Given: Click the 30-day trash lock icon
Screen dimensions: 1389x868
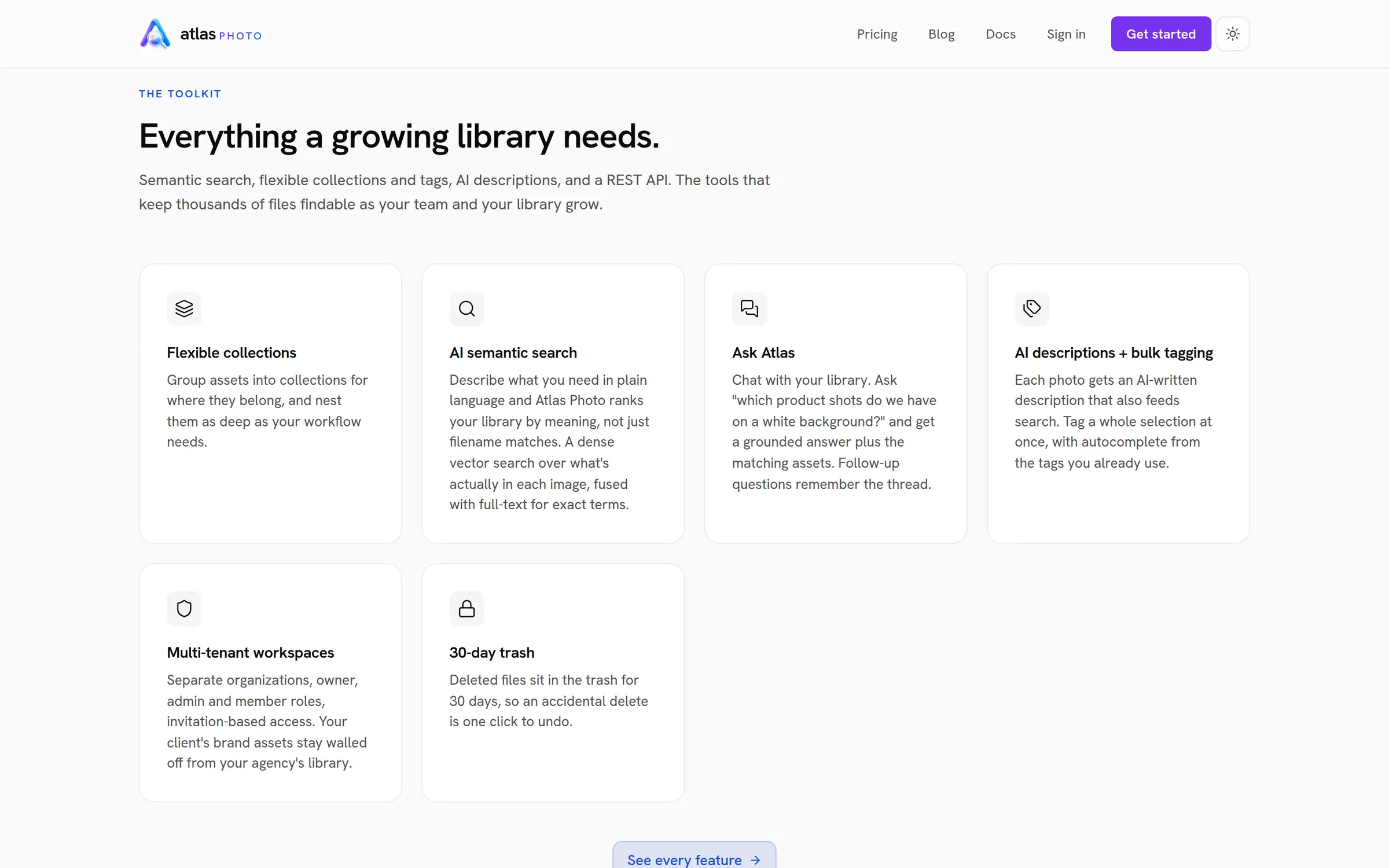Looking at the screenshot, I should pyautogui.click(x=466, y=608).
